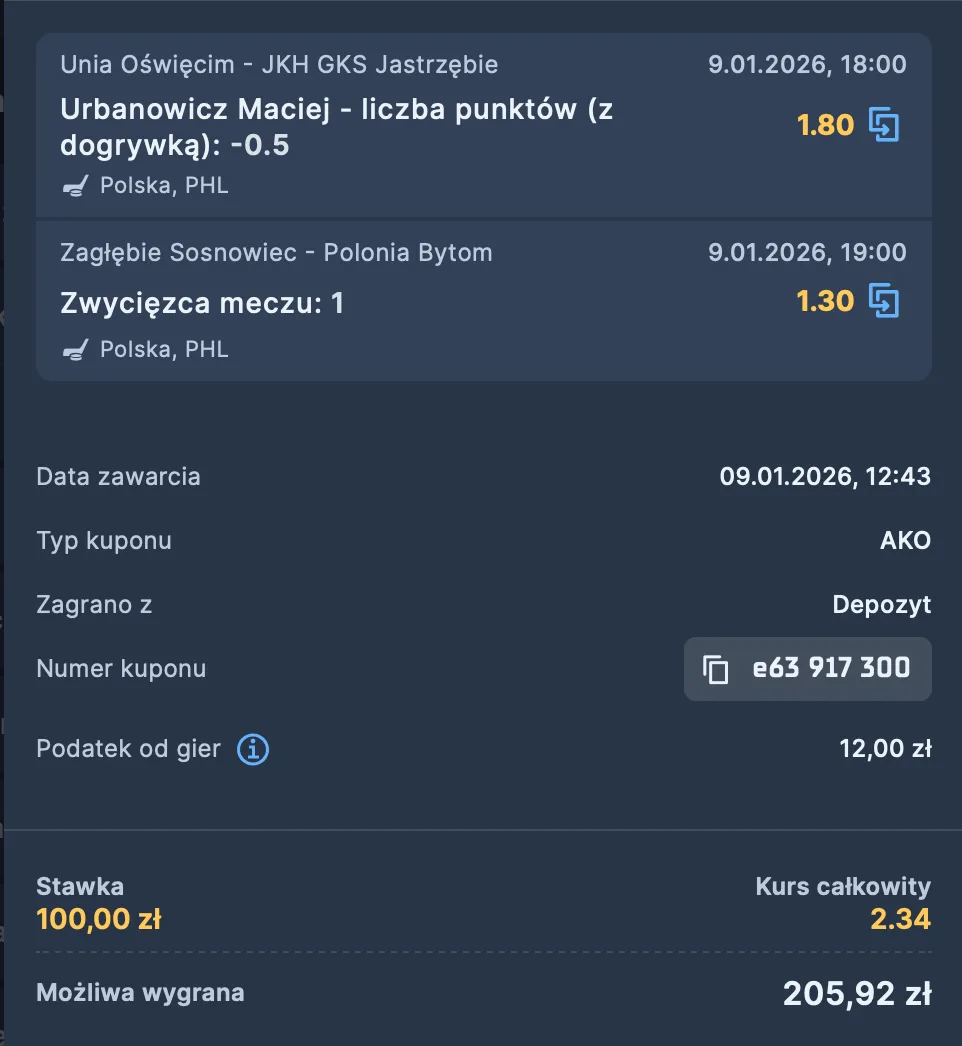
Task: Click the AKO coupon type value
Action: tap(905, 541)
